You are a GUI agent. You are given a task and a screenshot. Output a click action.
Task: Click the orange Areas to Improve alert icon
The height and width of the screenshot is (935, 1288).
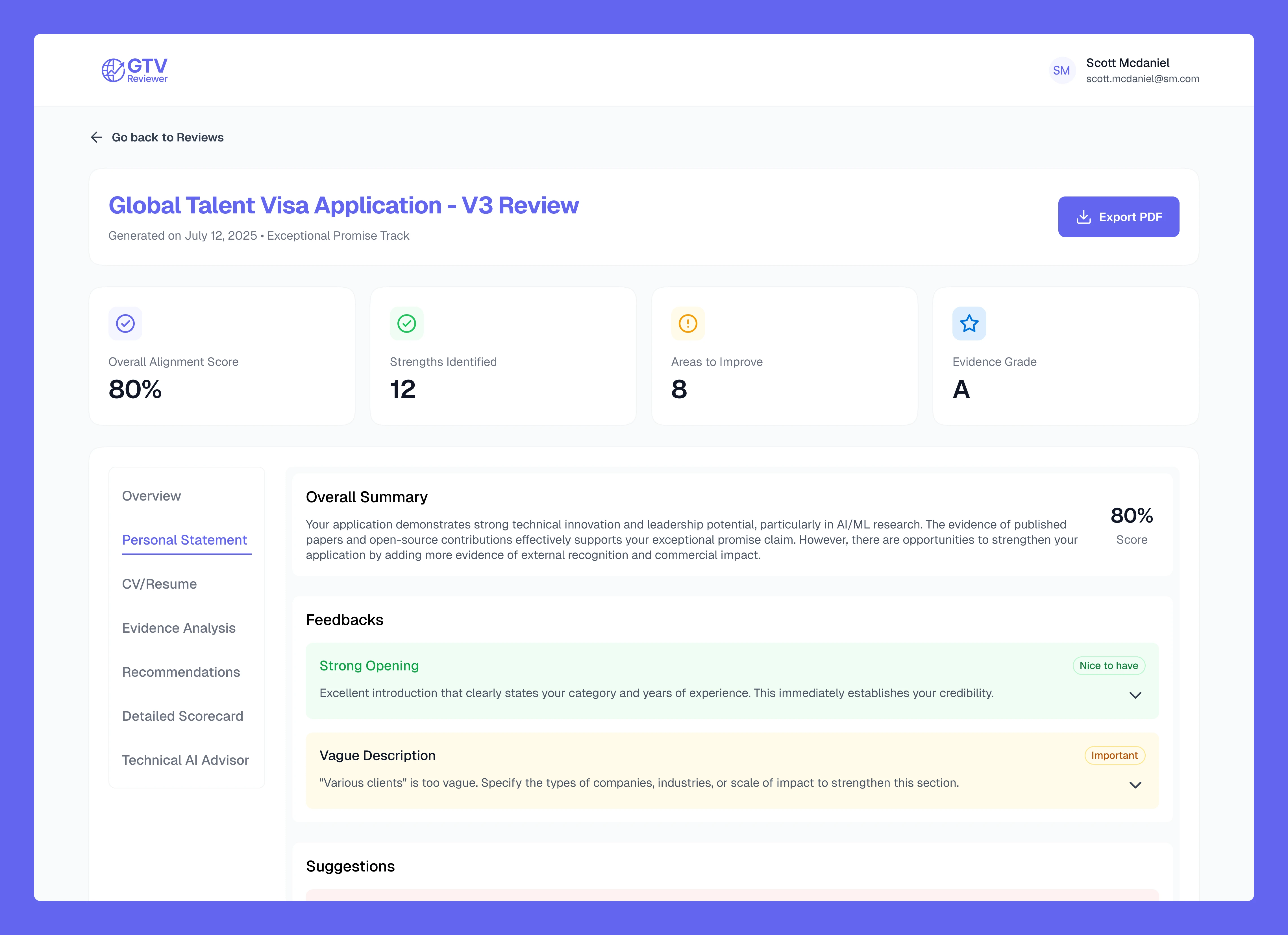point(688,324)
